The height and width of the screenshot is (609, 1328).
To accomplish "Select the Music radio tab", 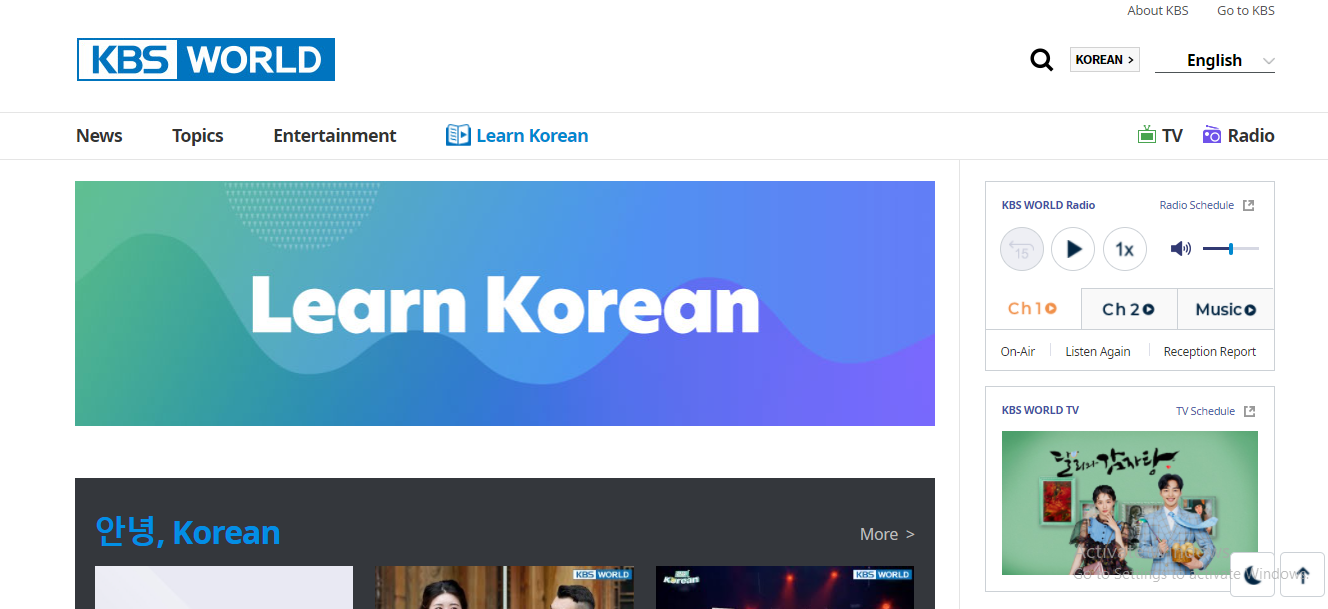I will [x=1226, y=309].
